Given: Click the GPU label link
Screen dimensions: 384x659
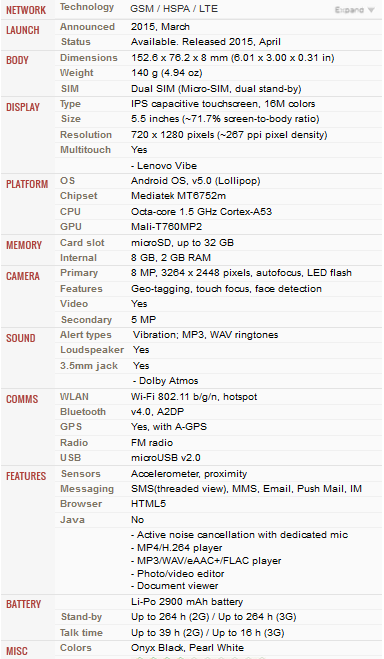Looking at the screenshot, I should click(71, 227).
